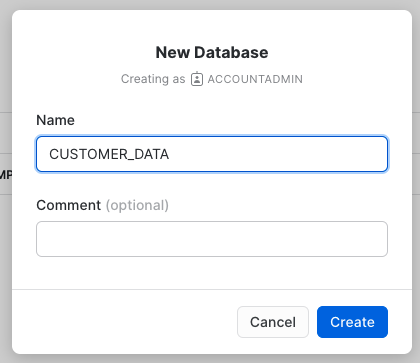Viewport: 420px width, 363px height.
Task: Click the New Database dialog title
Action: [212, 52]
